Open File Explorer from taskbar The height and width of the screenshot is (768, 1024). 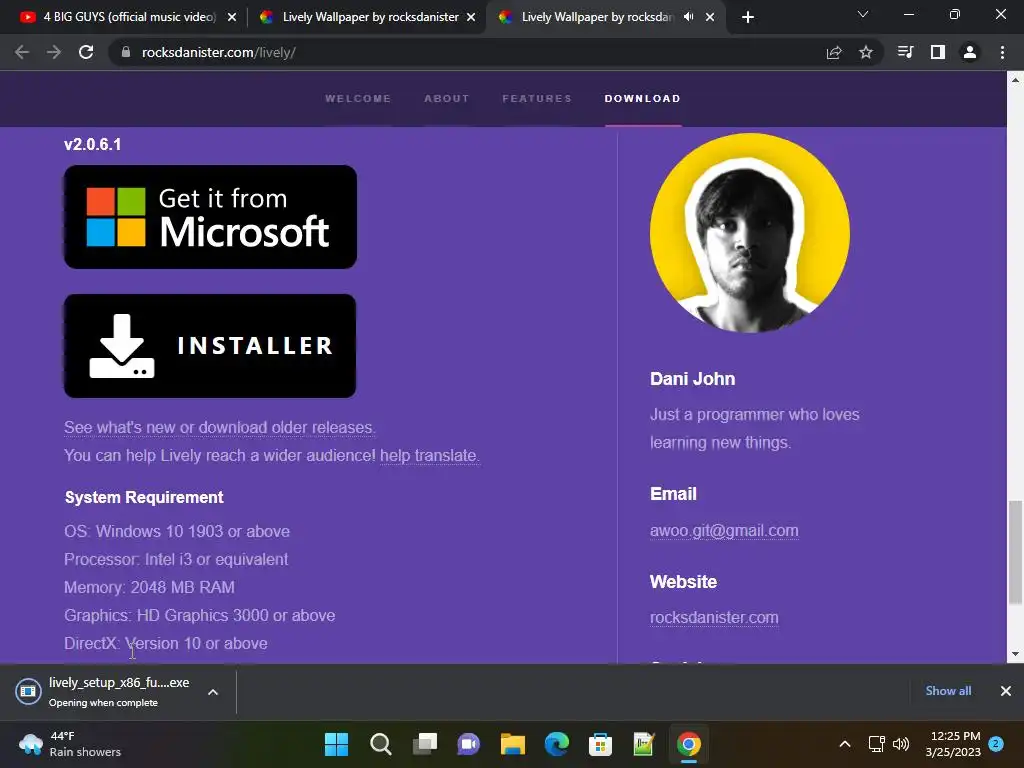(x=513, y=744)
